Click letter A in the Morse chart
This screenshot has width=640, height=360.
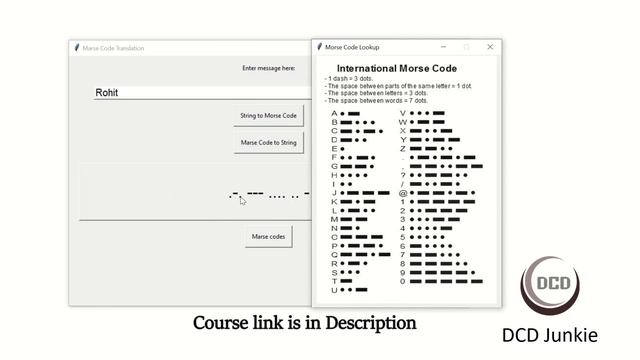pyautogui.click(x=334, y=113)
